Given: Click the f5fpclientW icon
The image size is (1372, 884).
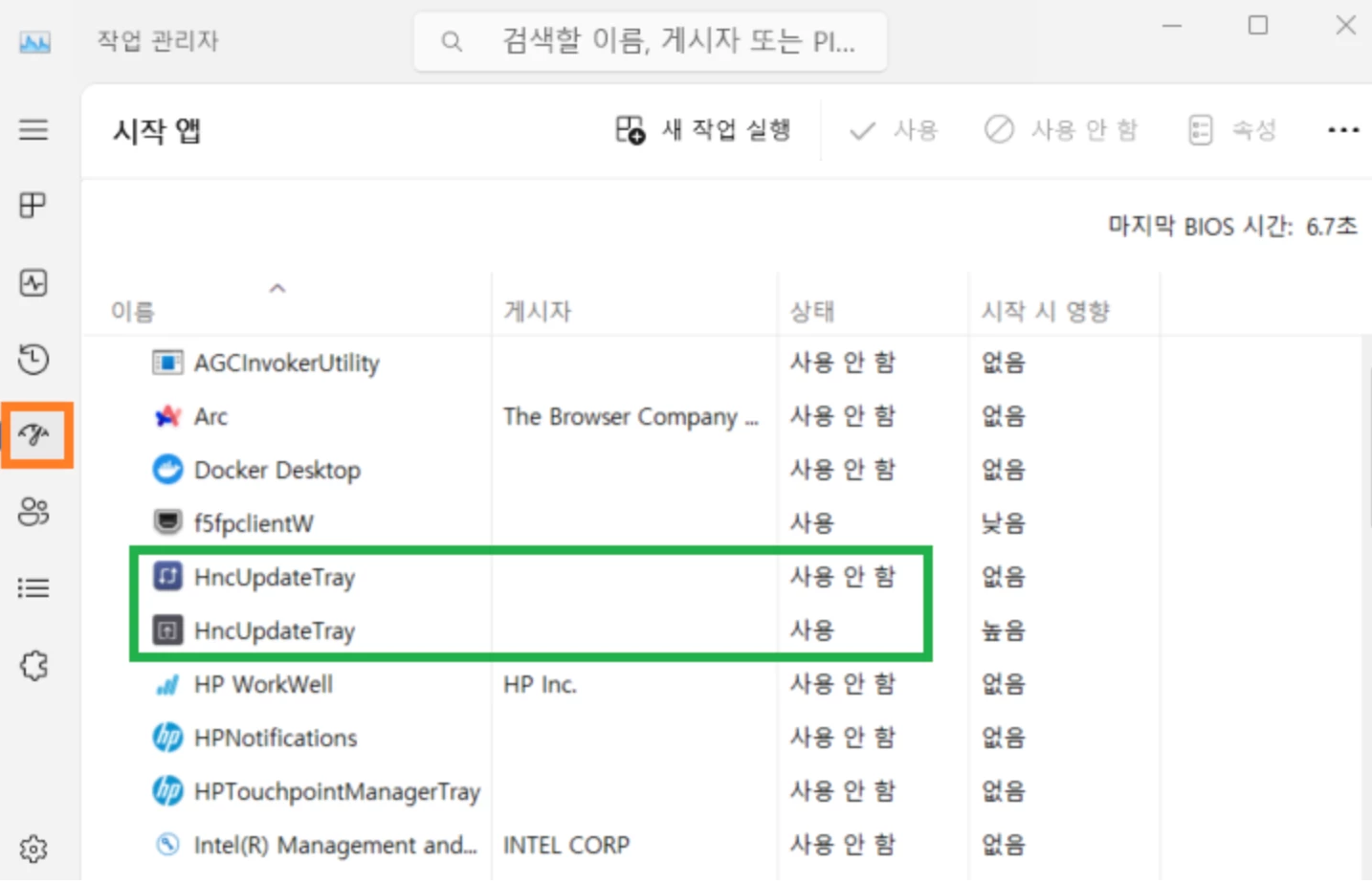Looking at the screenshot, I should (167, 522).
